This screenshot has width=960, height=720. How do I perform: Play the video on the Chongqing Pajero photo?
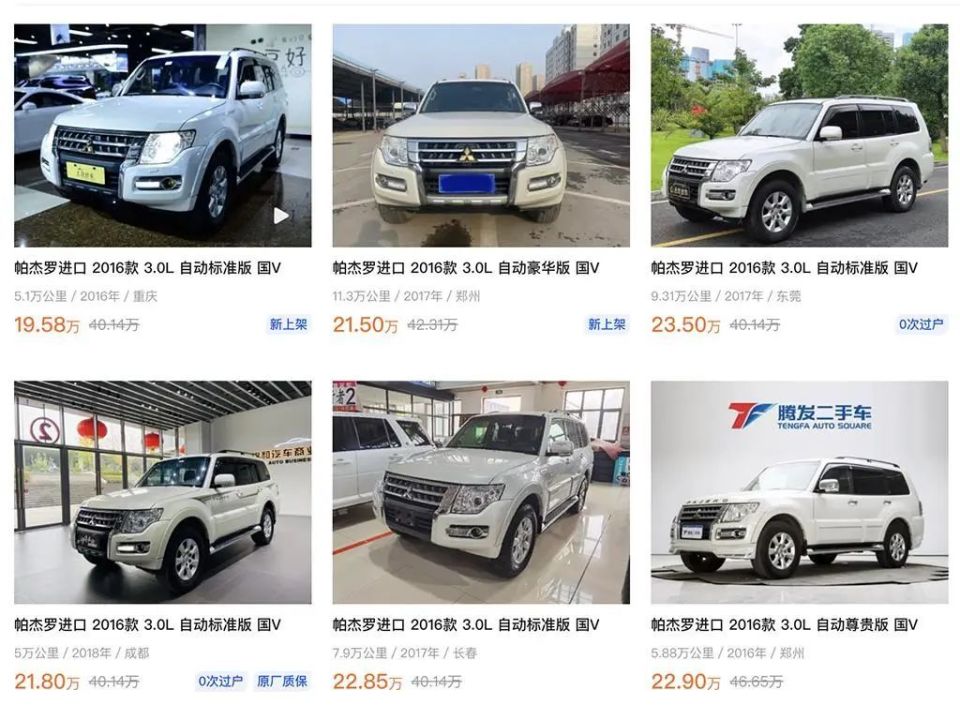pos(280,216)
